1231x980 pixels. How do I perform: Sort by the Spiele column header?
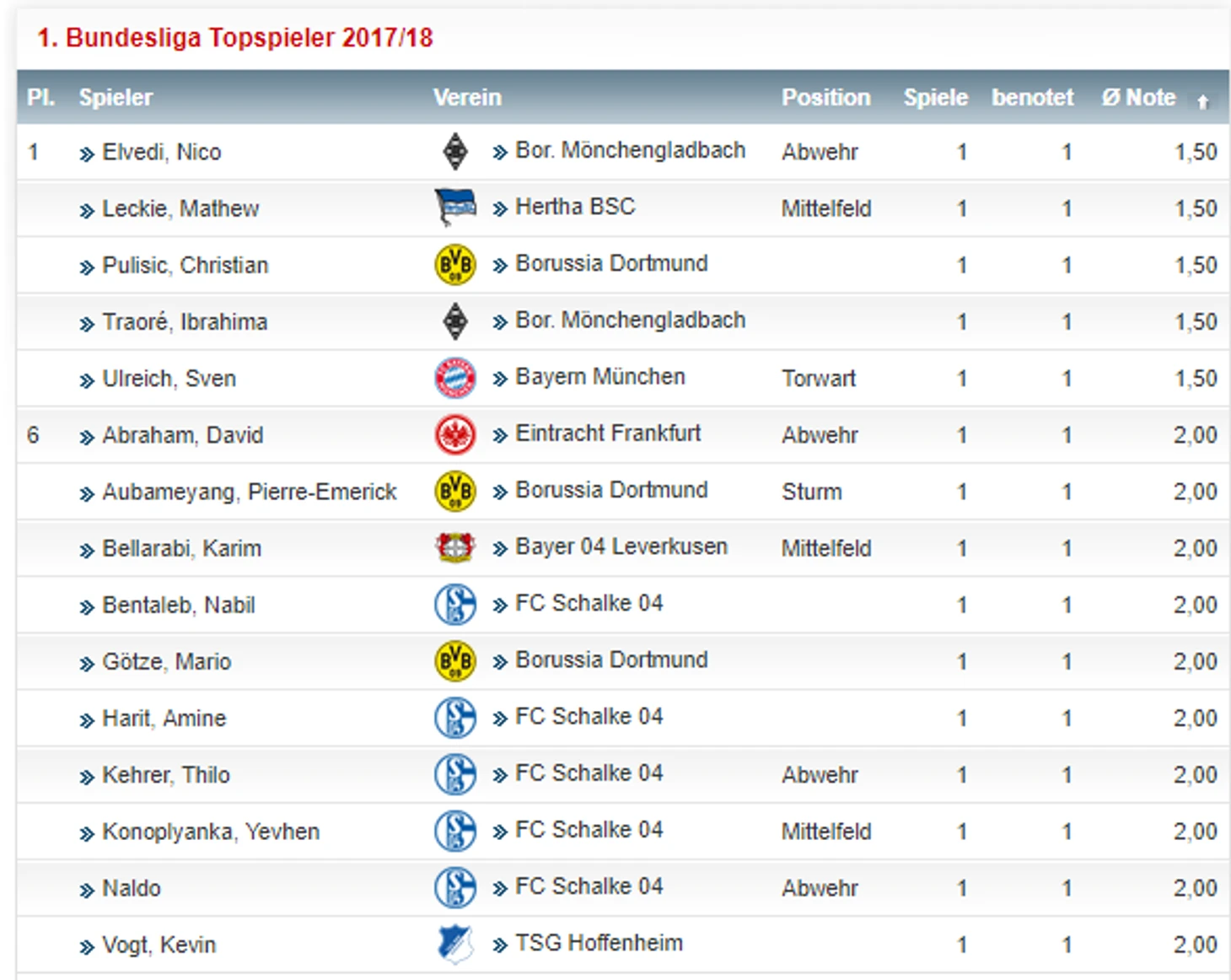pyautogui.click(x=936, y=97)
